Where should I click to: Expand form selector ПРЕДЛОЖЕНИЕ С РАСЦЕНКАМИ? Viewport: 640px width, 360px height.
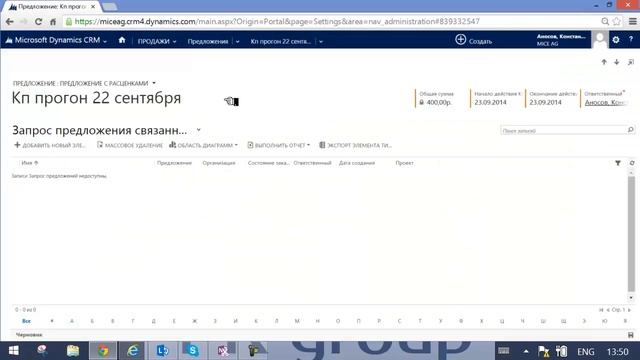coord(154,83)
